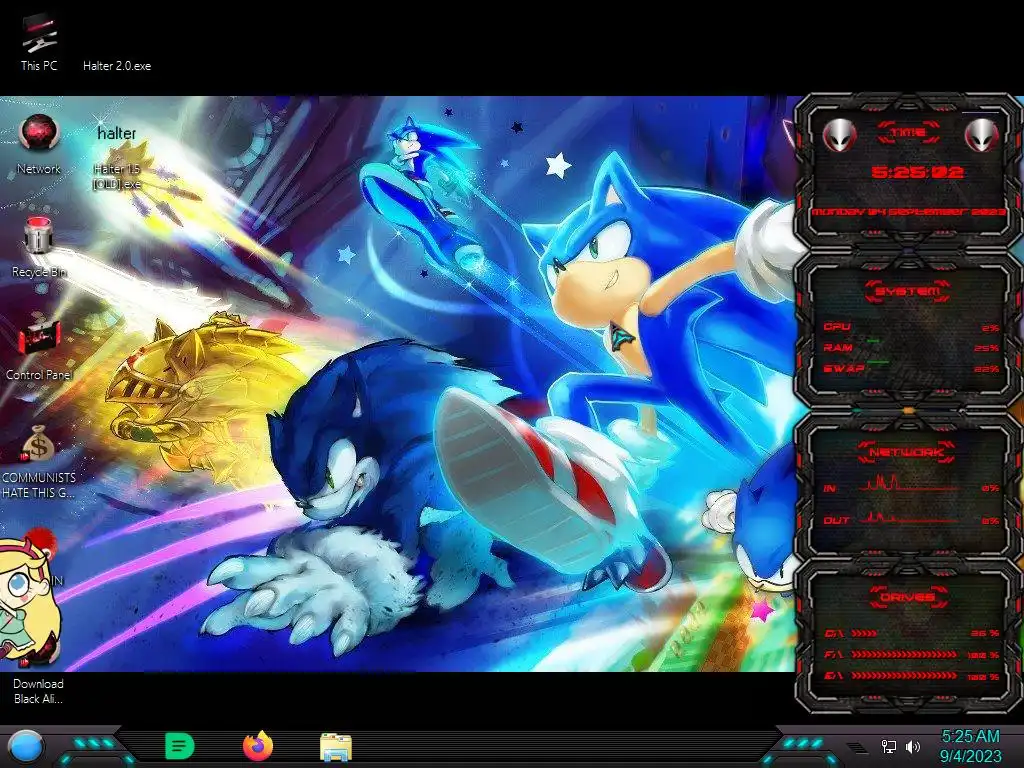This screenshot has height=768, width=1024.
Task: Open the Network desktop icon
Action: point(39,145)
